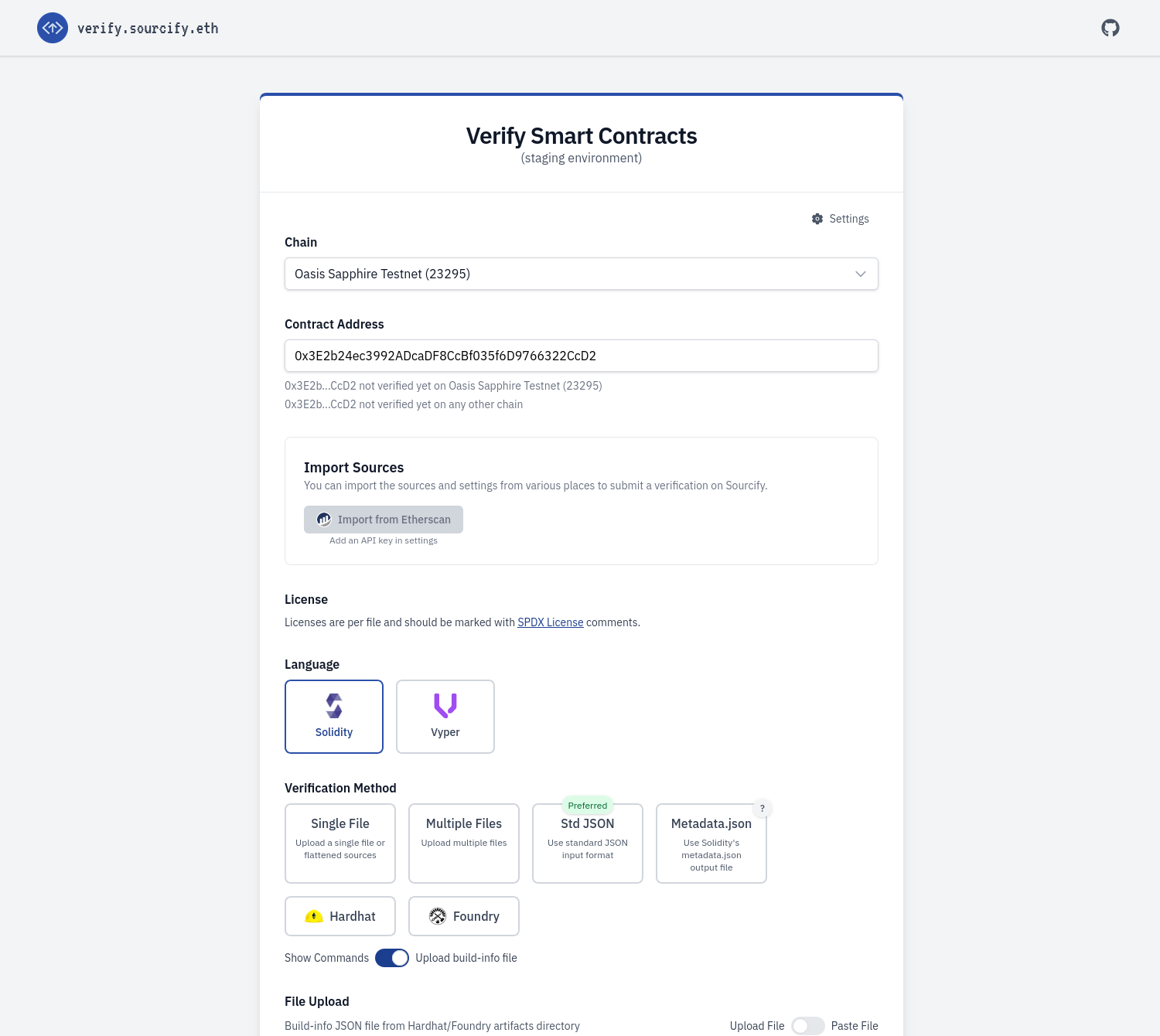Open Settings via the gear icon
Viewport: 1160px width, 1036px height.
[x=817, y=219]
